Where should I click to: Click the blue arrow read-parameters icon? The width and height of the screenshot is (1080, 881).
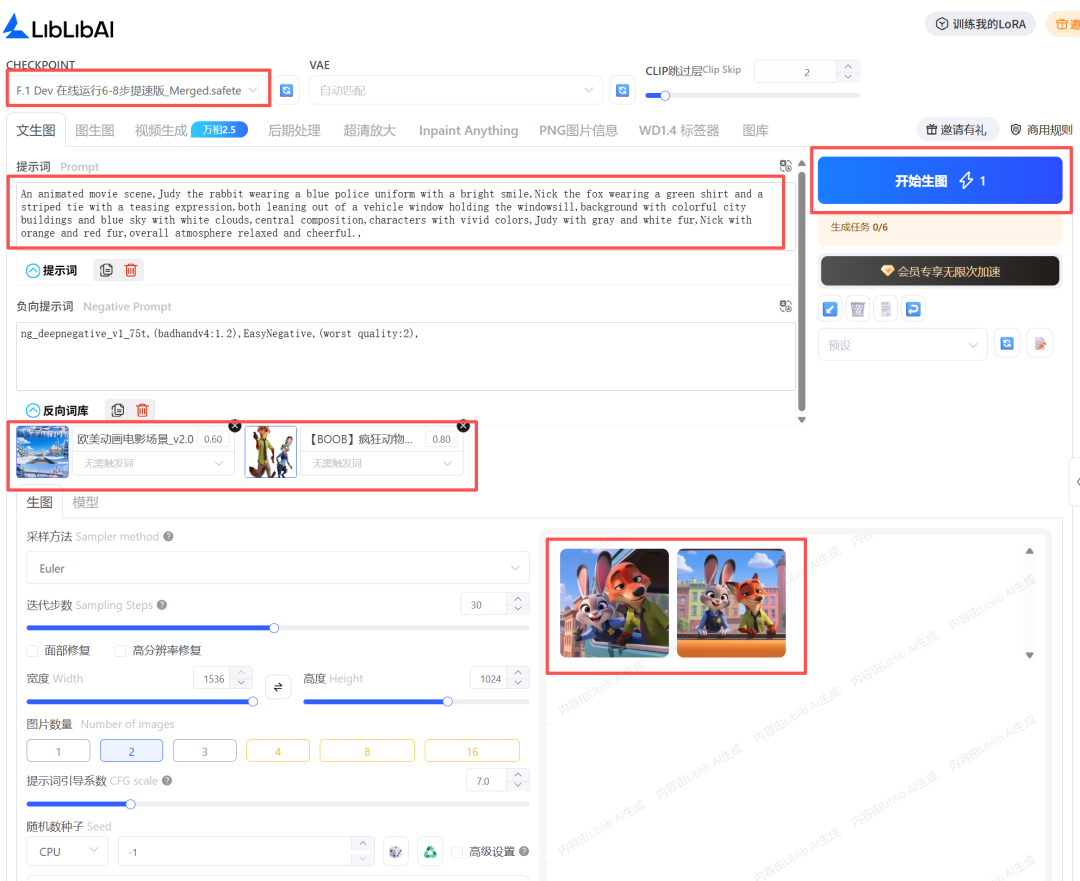coord(831,309)
